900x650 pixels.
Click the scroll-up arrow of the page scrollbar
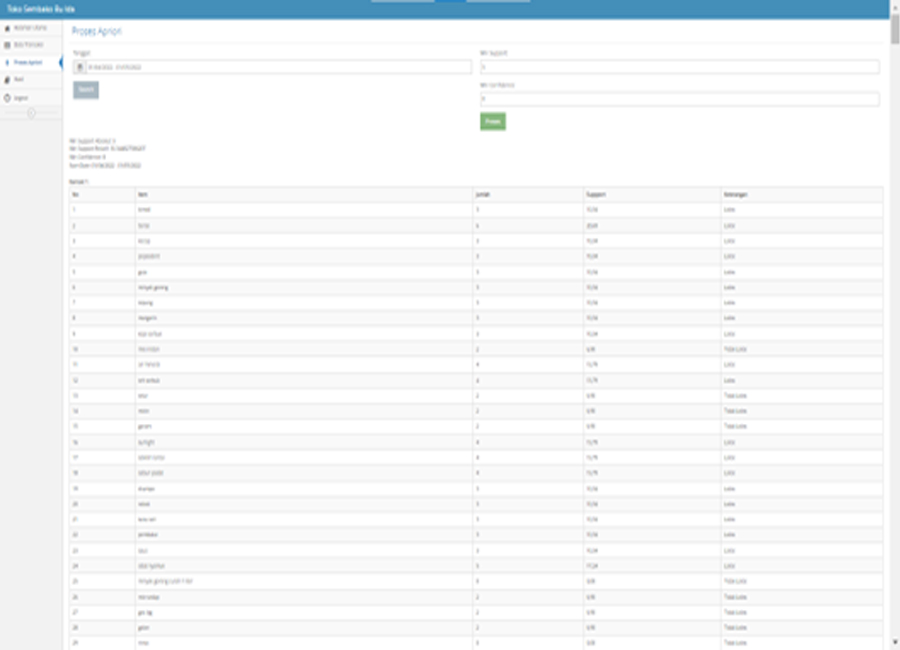click(x=894, y=6)
